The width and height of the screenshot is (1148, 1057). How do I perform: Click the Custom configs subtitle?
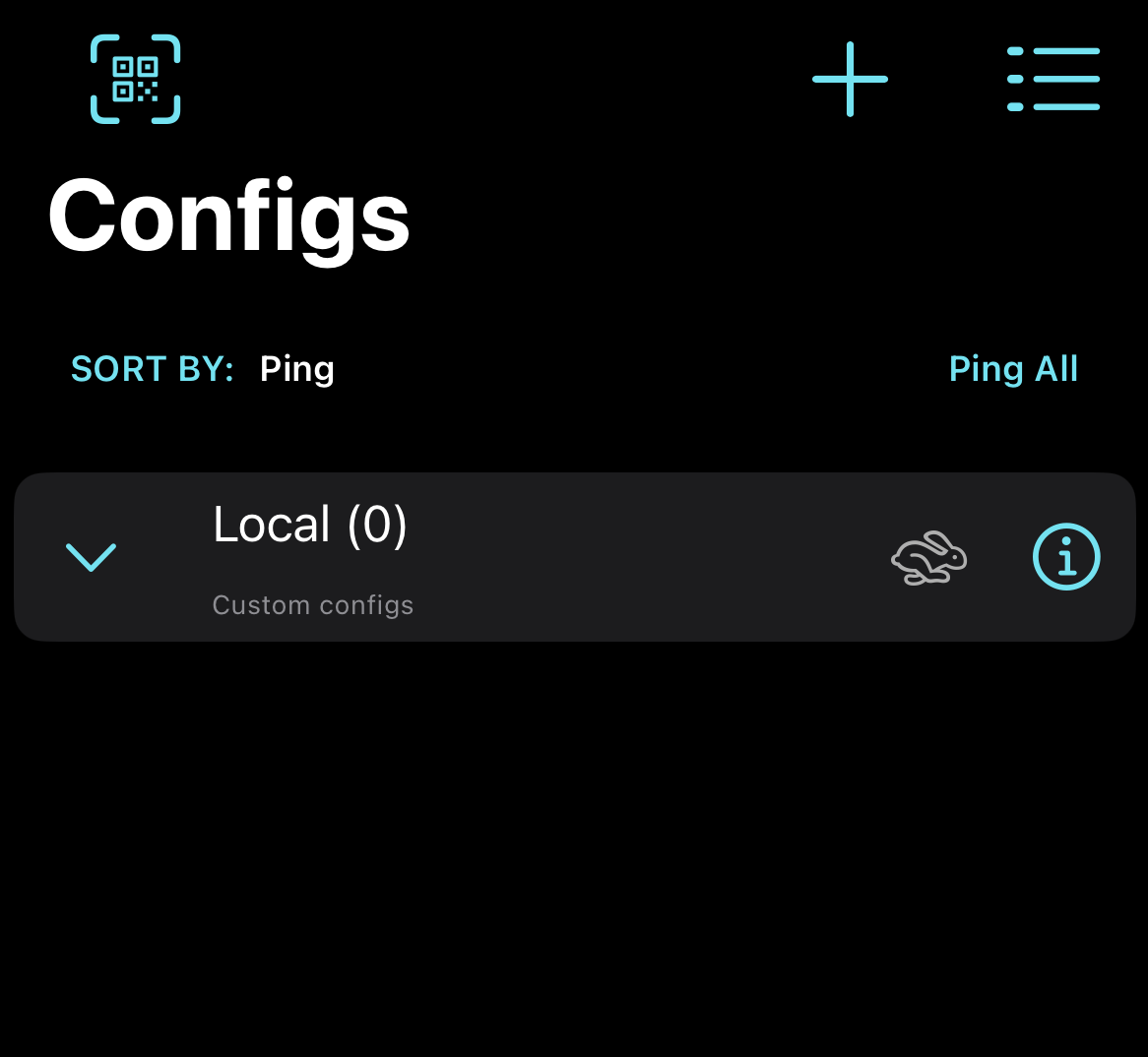point(313,604)
